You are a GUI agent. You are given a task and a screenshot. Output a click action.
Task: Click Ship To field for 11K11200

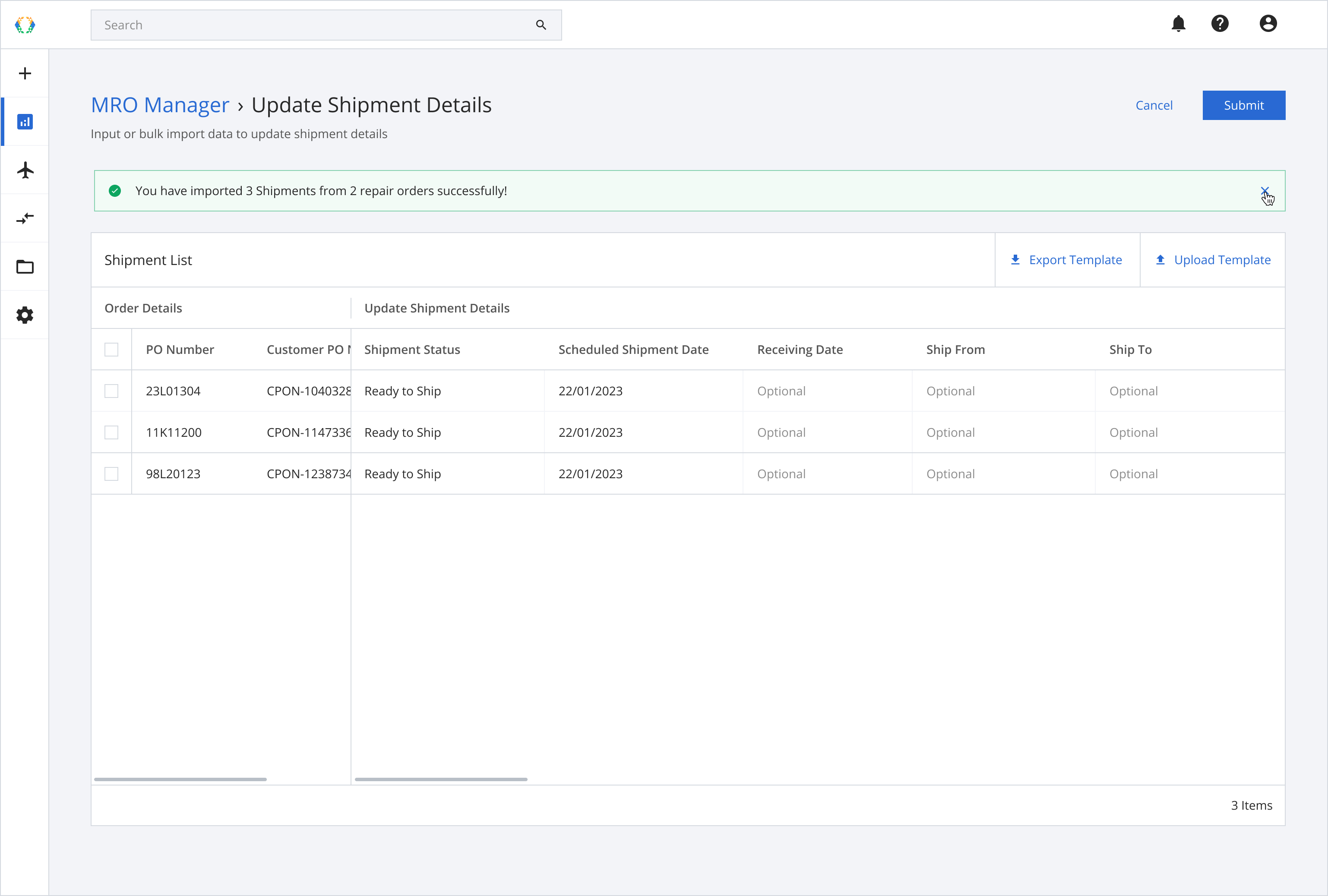coord(1190,432)
